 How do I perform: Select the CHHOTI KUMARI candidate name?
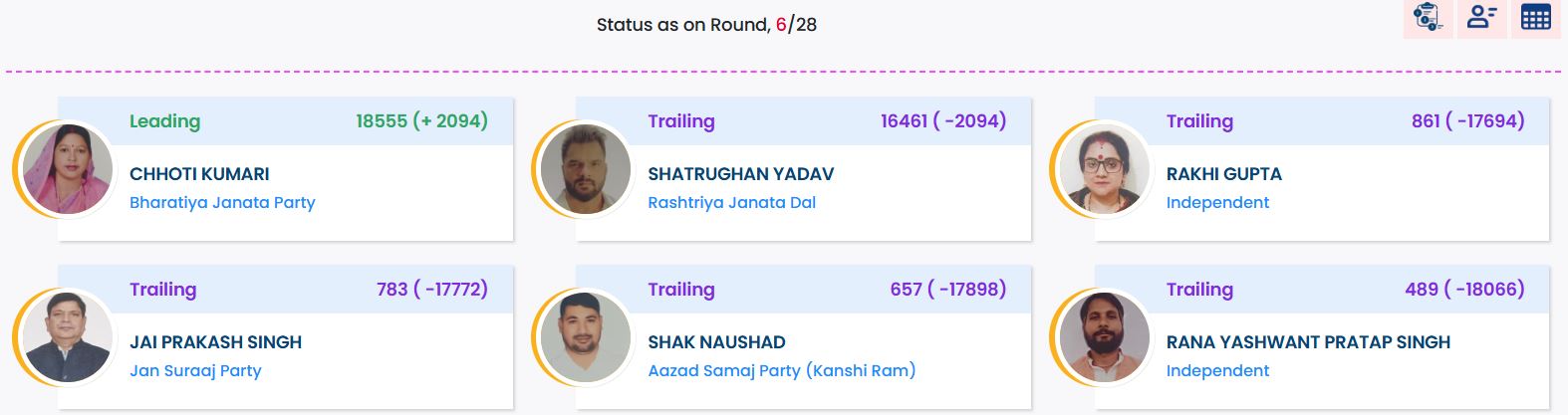click(x=199, y=174)
